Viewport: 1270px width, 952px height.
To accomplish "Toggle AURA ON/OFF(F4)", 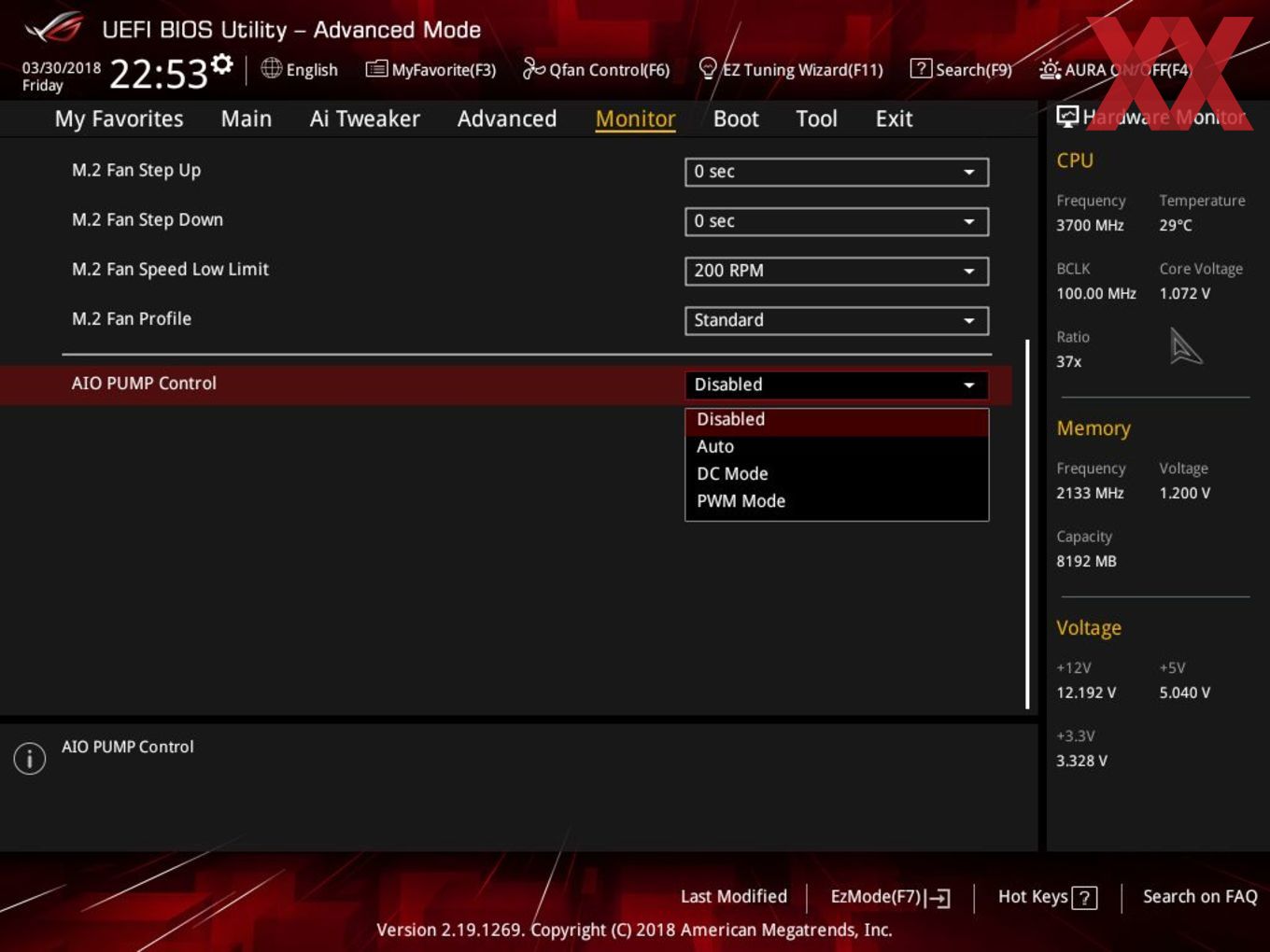I will (x=1115, y=69).
